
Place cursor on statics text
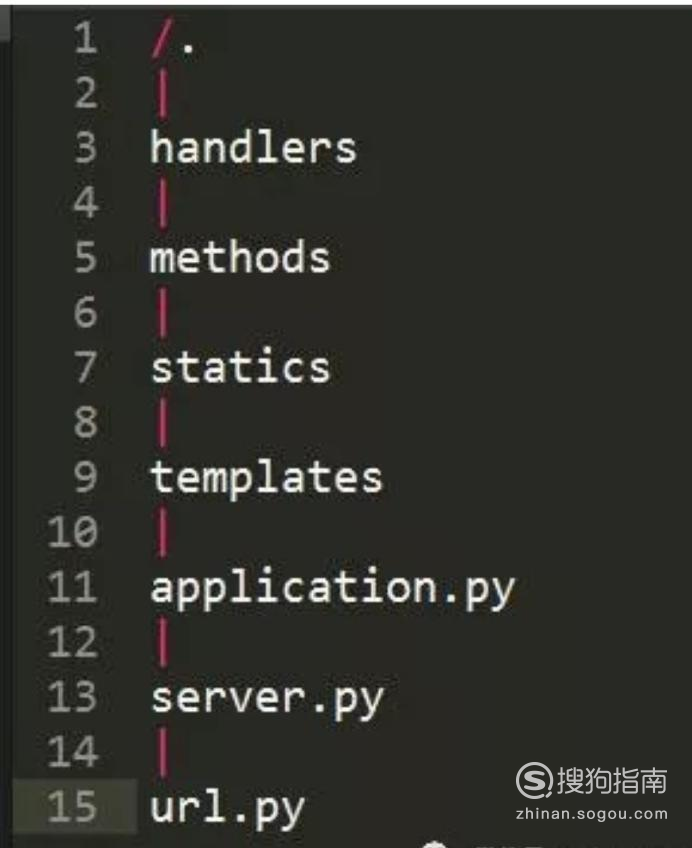click(x=241, y=367)
